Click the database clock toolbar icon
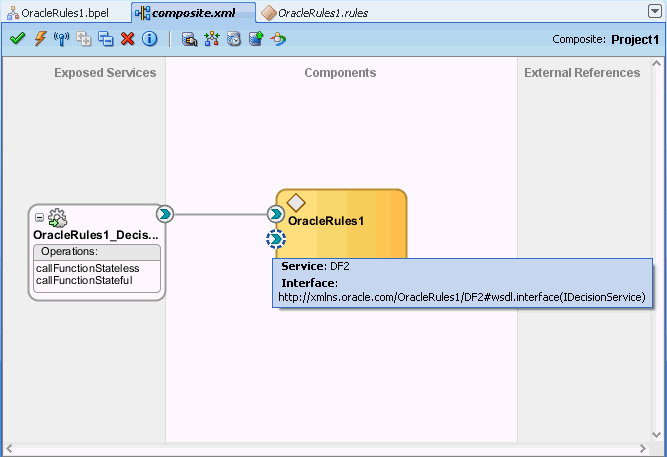The width and height of the screenshot is (667, 457). [x=234, y=39]
